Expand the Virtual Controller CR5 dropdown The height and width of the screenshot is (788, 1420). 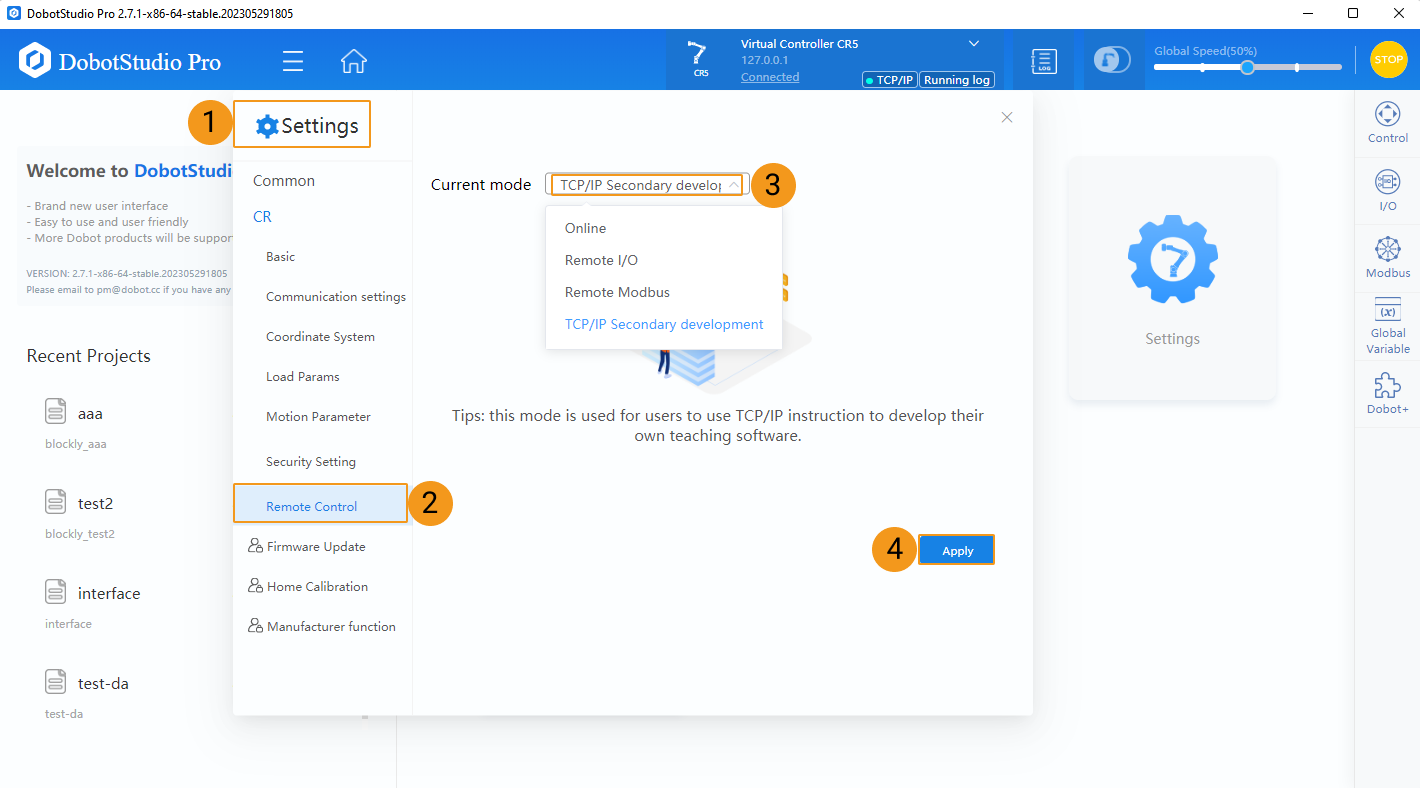tap(974, 44)
